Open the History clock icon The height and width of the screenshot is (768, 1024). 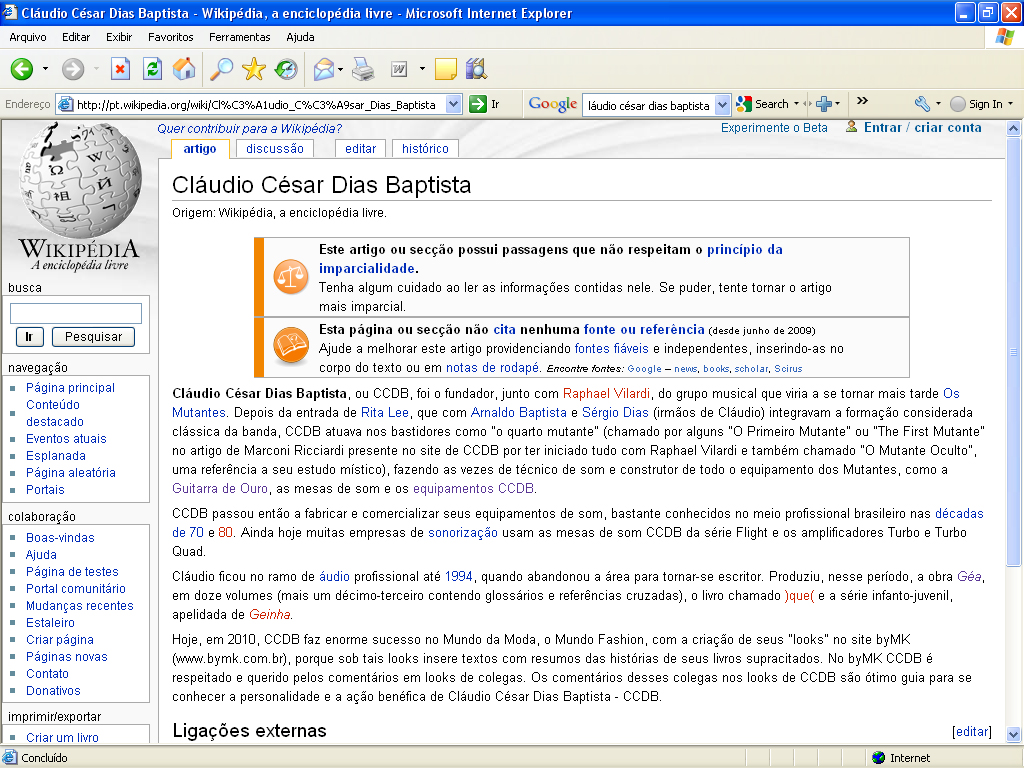pos(286,69)
